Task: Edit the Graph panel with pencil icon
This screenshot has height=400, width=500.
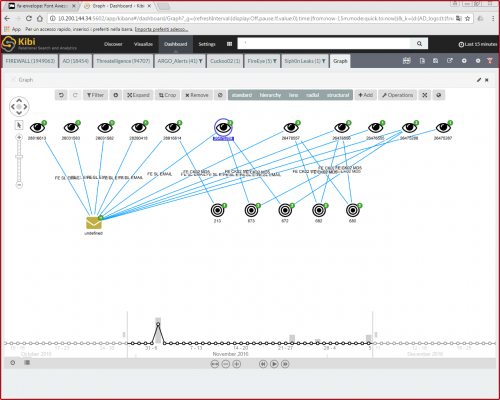Action: coord(479,80)
